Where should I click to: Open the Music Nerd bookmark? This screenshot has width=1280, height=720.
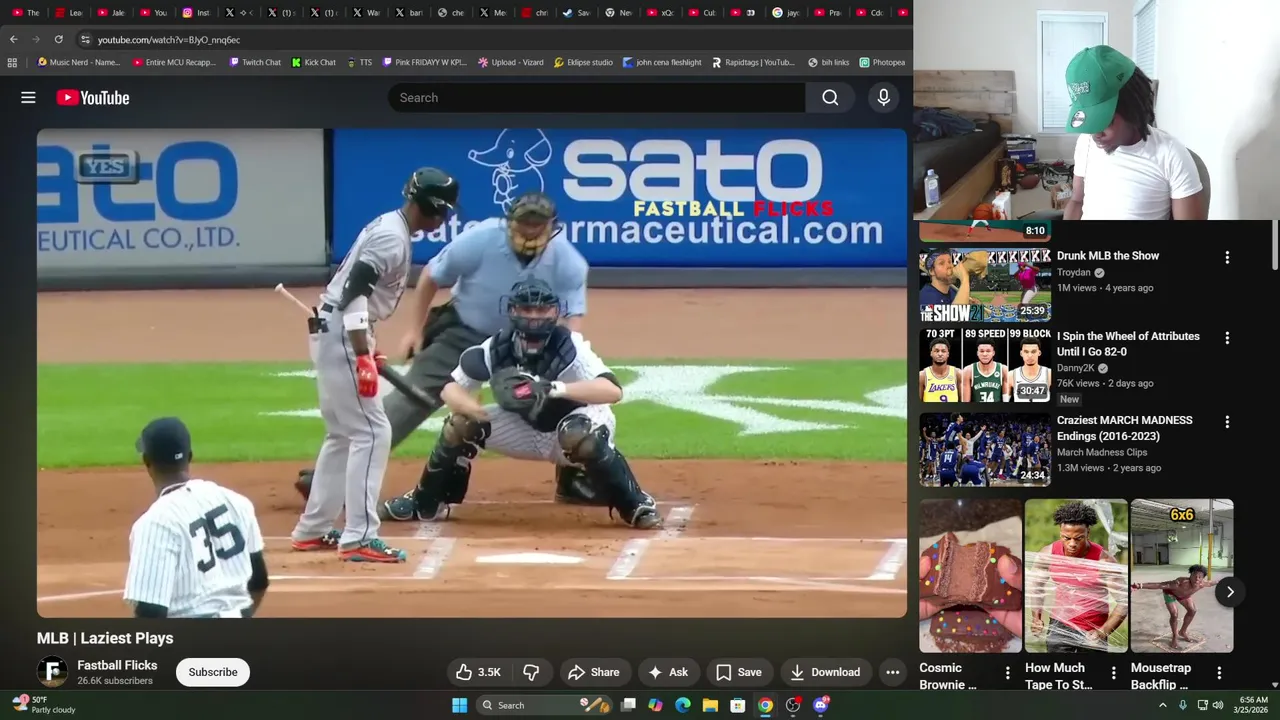78,62
